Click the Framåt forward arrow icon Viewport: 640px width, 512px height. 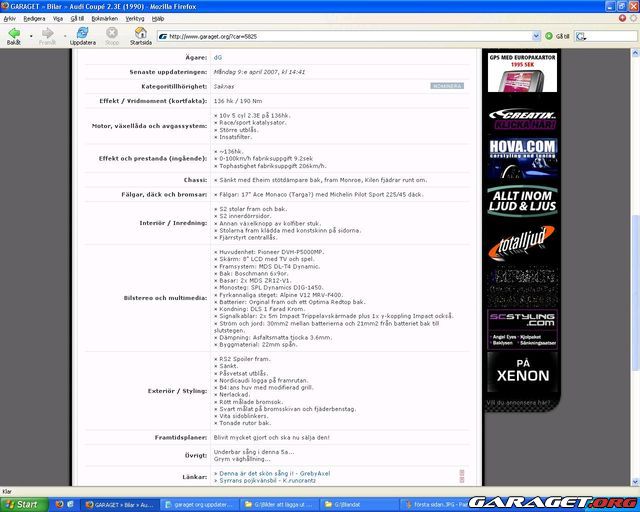[x=47, y=32]
